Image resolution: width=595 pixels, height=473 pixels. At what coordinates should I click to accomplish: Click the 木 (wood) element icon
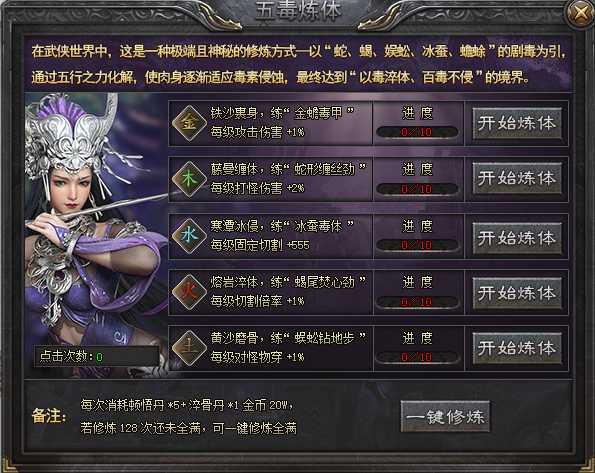189,179
